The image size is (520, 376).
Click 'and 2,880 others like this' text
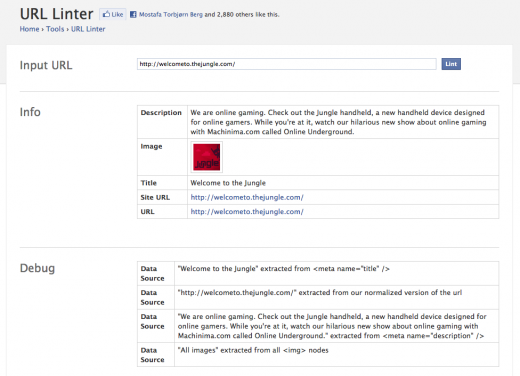(x=242, y=14)
